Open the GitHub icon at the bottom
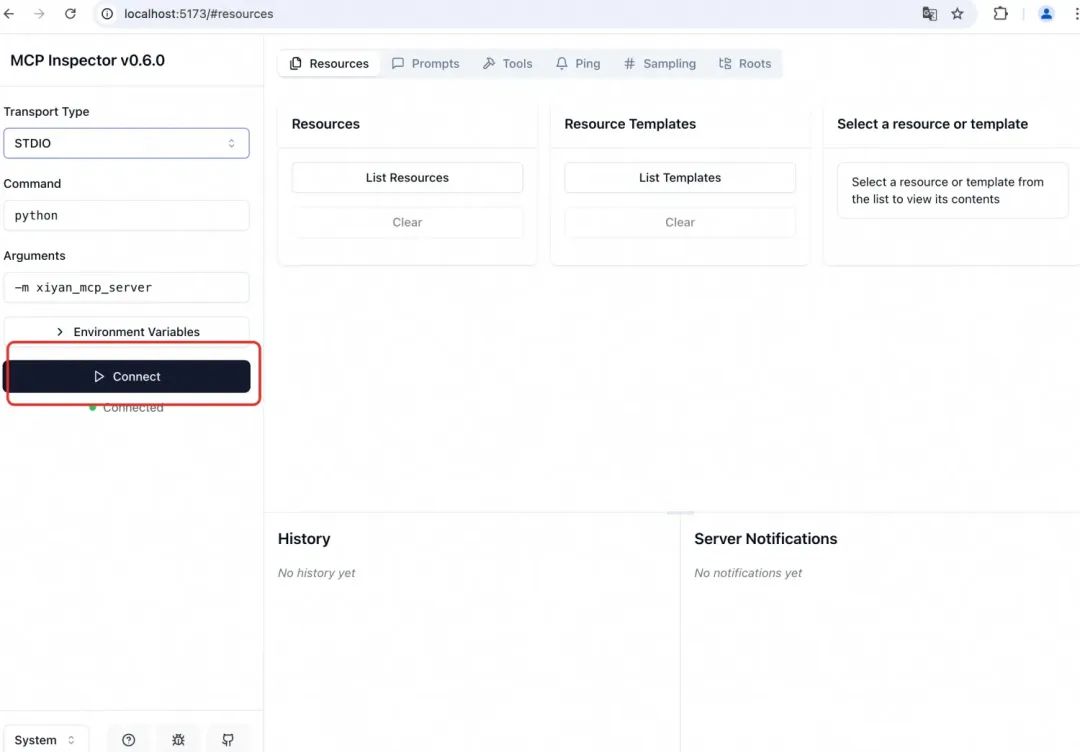Viewport: 1080px width, 752px height. (228, 739)
